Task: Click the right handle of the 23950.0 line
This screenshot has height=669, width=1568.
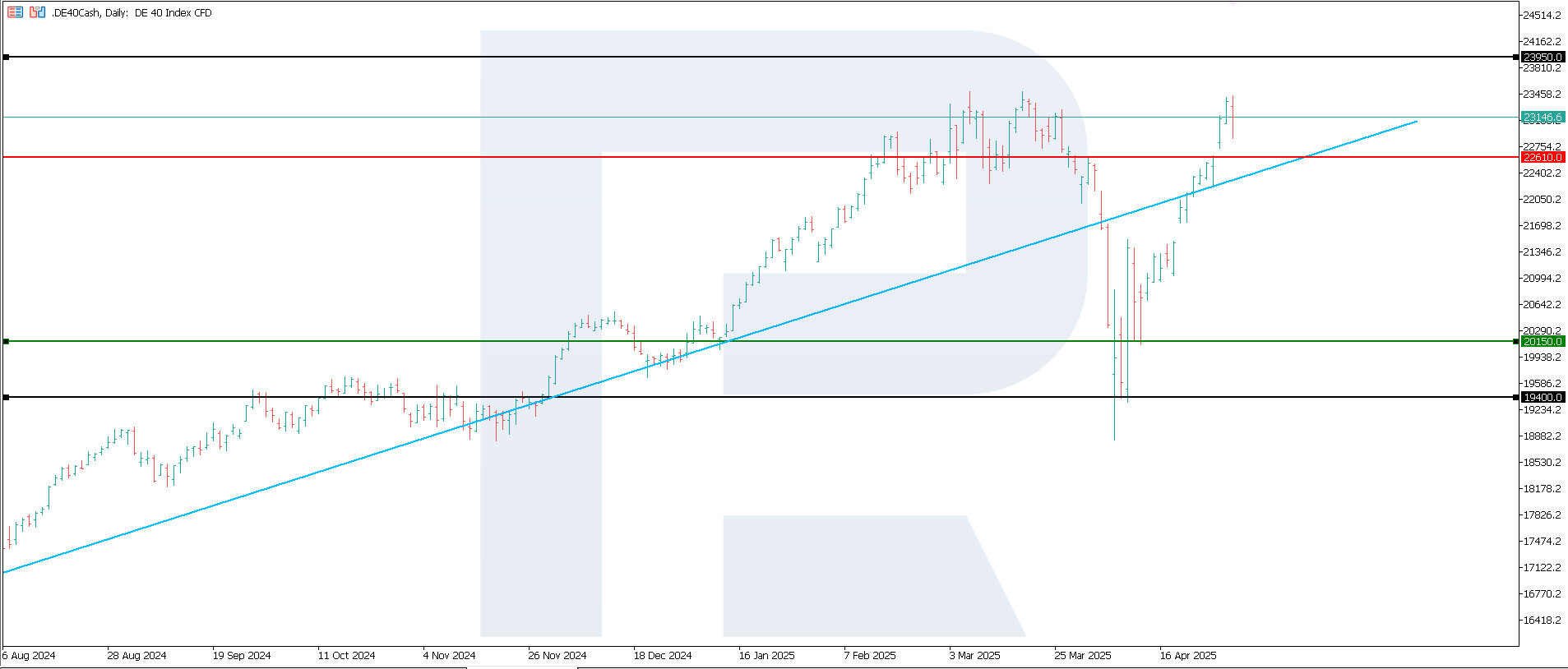Action: pos(1516,57)
